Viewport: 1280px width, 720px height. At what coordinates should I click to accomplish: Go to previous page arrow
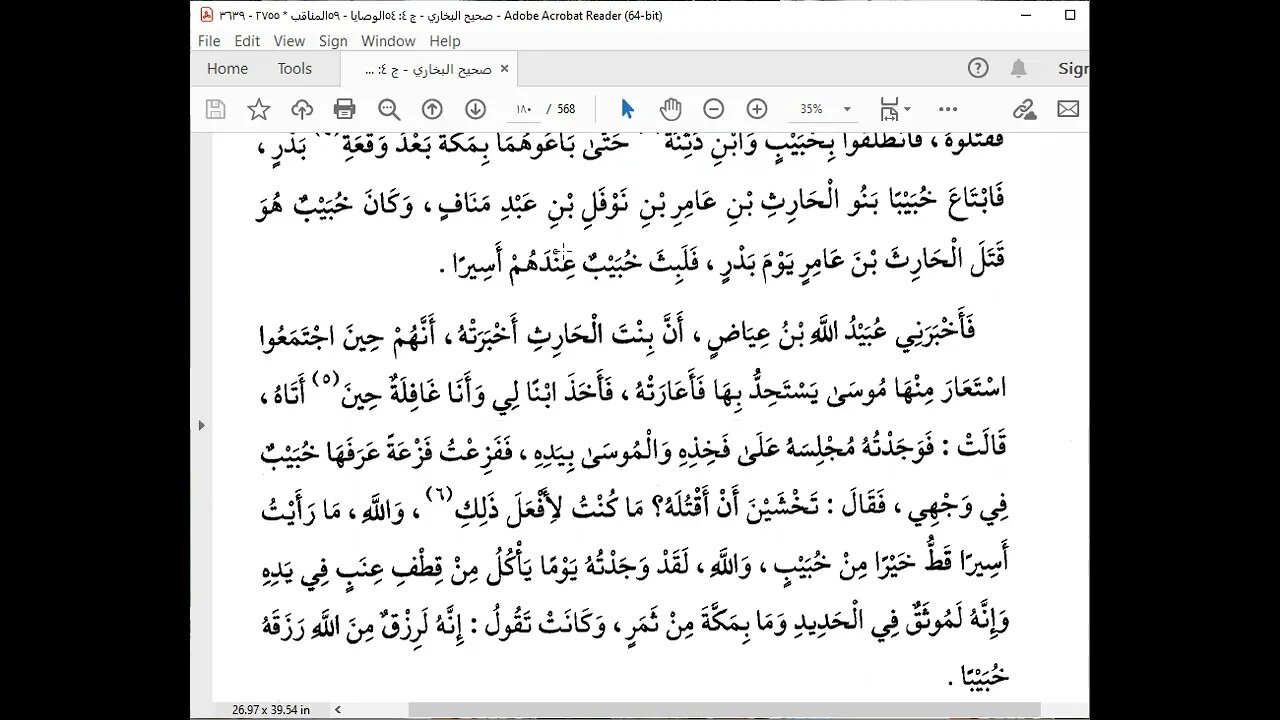432,109
